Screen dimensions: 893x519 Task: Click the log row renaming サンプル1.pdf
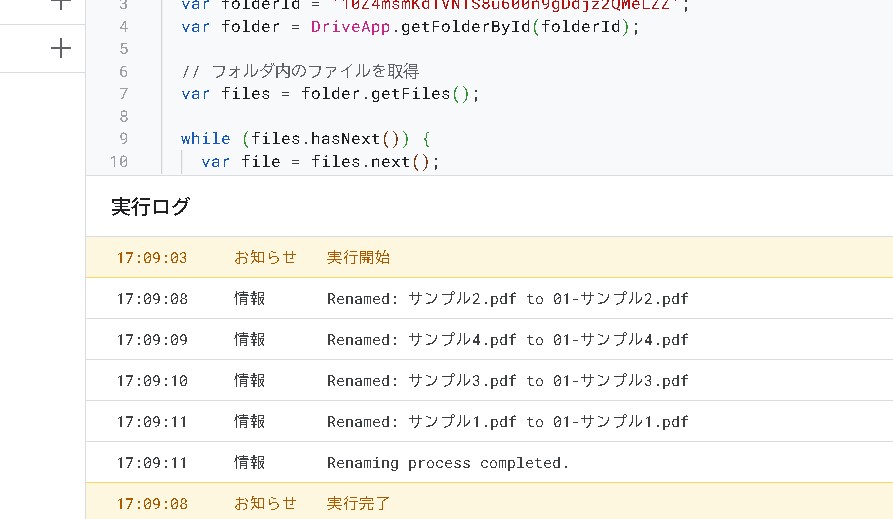tap(507, 421)
